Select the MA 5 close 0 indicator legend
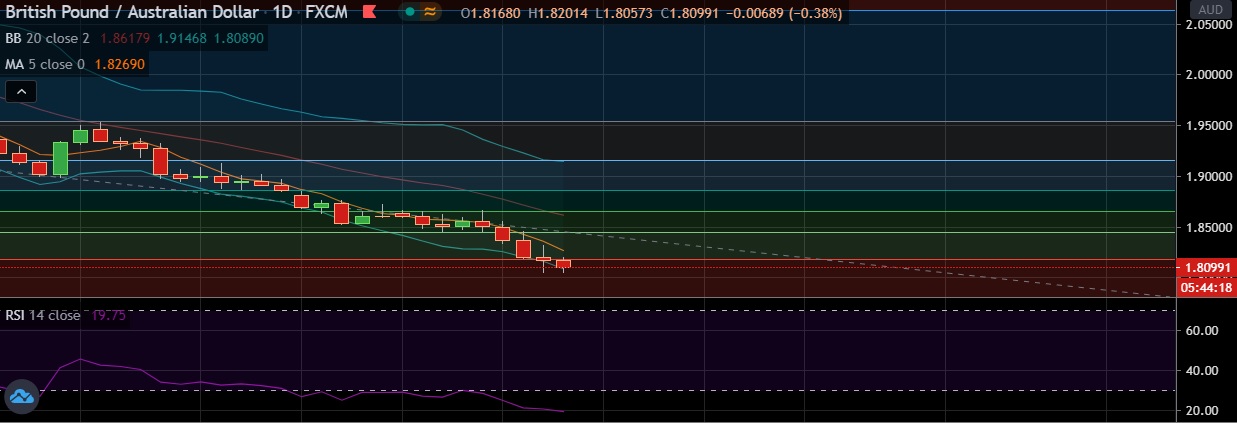 click(x=46, y=64)
